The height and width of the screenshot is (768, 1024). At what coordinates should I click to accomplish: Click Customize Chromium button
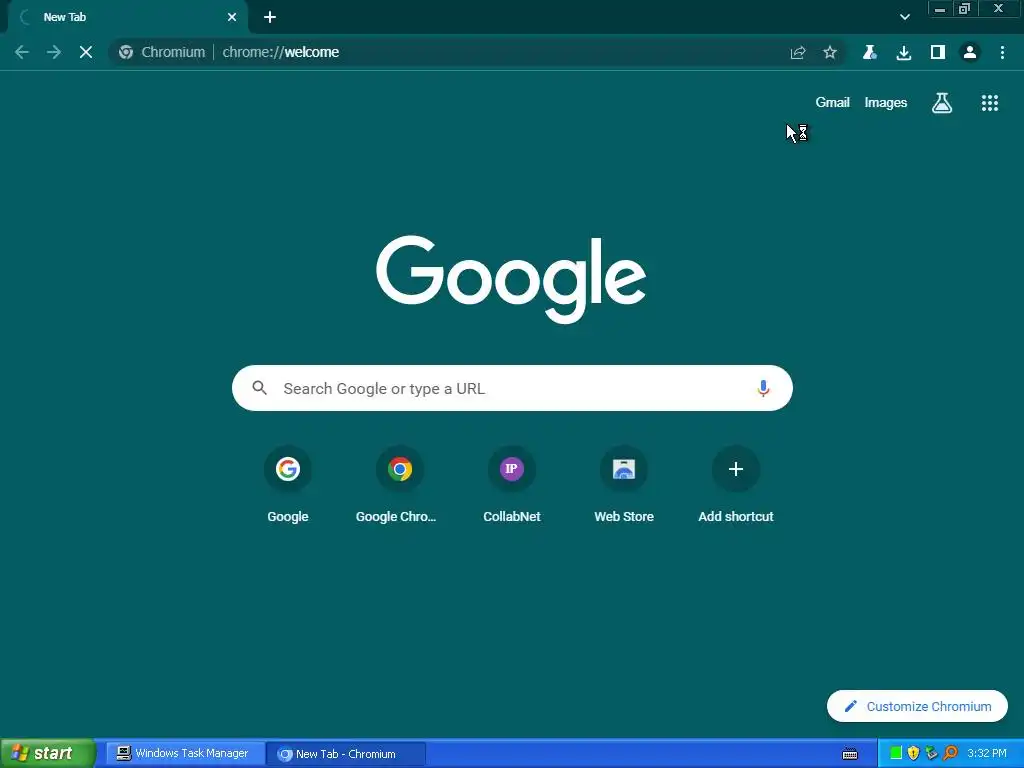click(x=917, y=706)
